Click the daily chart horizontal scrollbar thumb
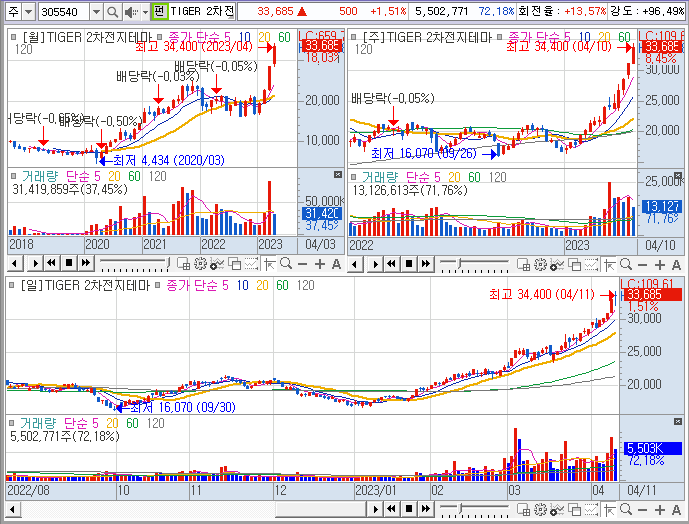This screenshot has height=524, width=689. (x=321, y=509)
